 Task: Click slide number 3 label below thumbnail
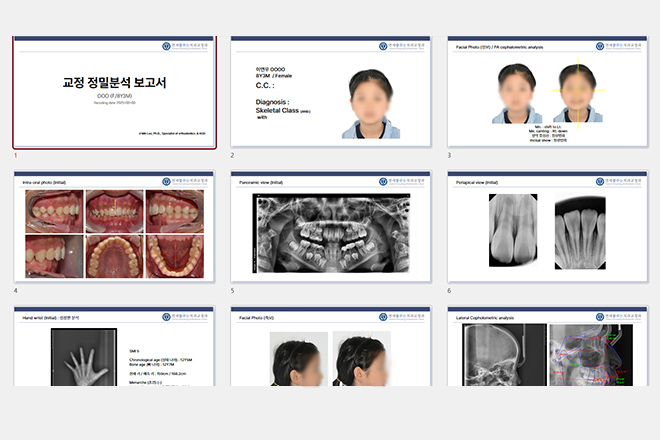[449, 156]
